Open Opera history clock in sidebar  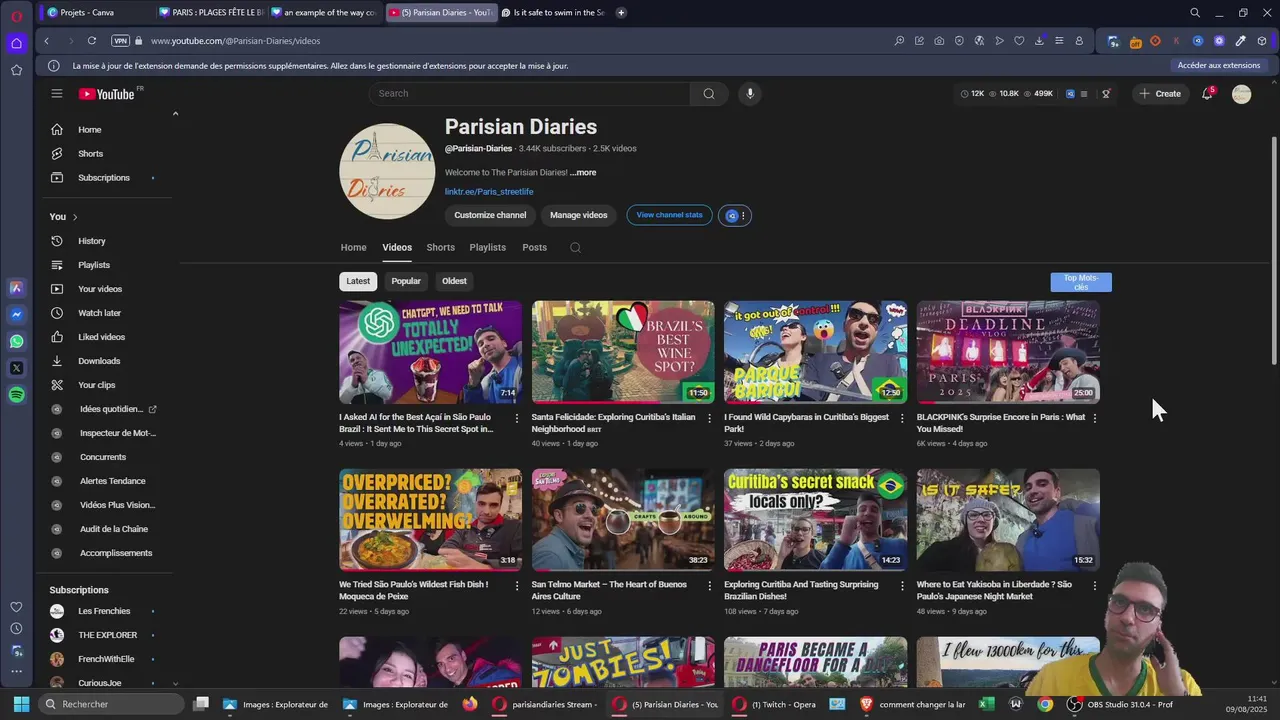pos(16,628)
